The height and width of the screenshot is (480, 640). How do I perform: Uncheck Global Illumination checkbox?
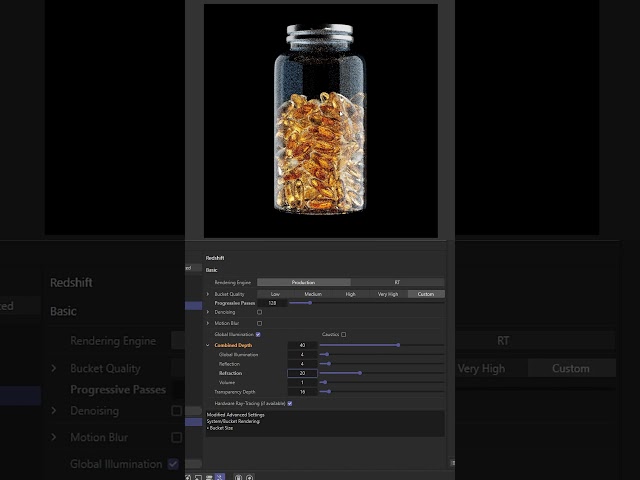pos(258,334)
